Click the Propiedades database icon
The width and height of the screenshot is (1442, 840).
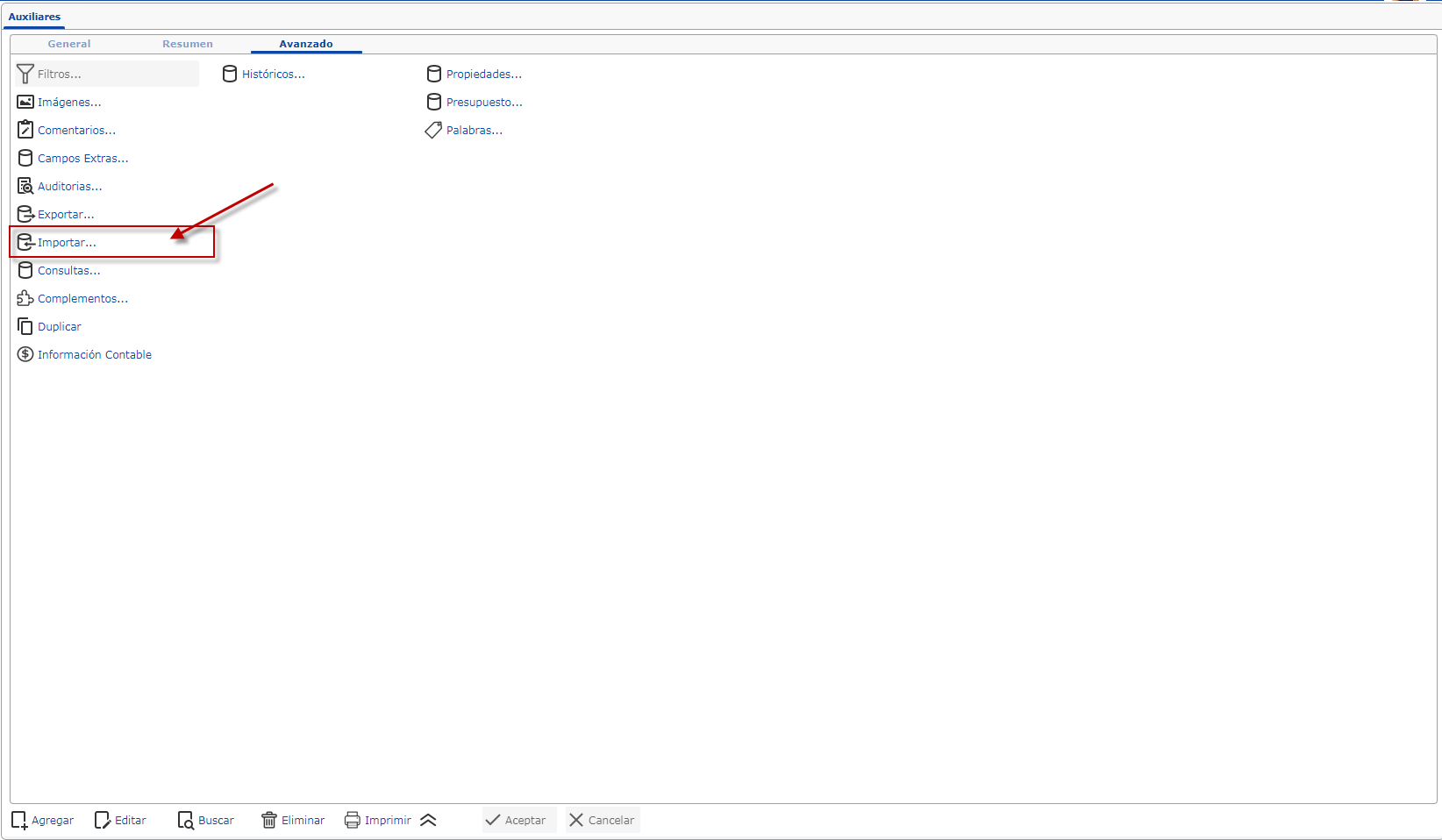tap(434, 74)
